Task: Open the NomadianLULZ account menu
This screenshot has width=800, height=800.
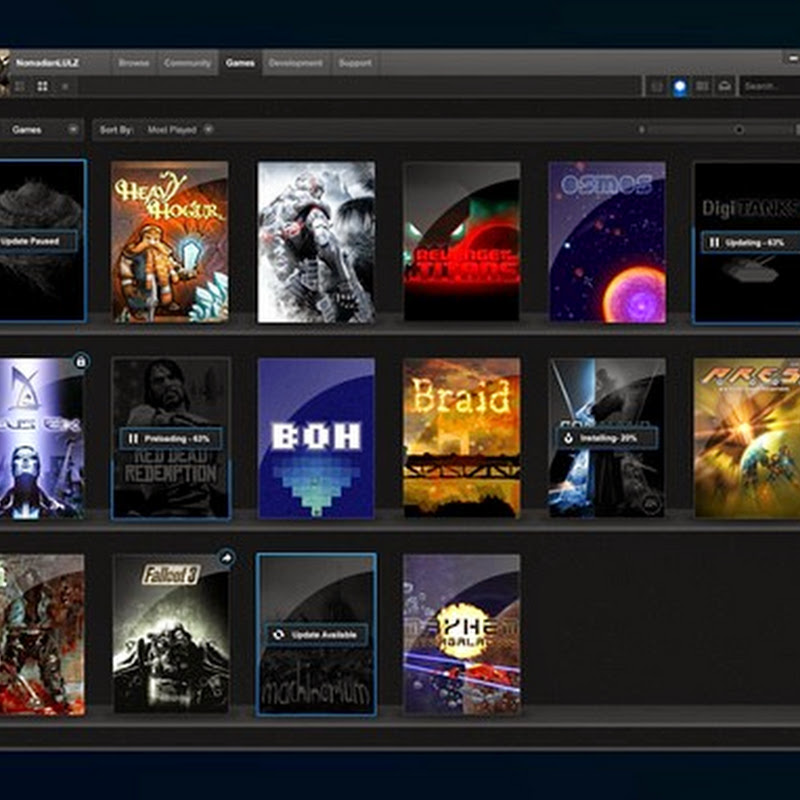Action: [48, 63]
